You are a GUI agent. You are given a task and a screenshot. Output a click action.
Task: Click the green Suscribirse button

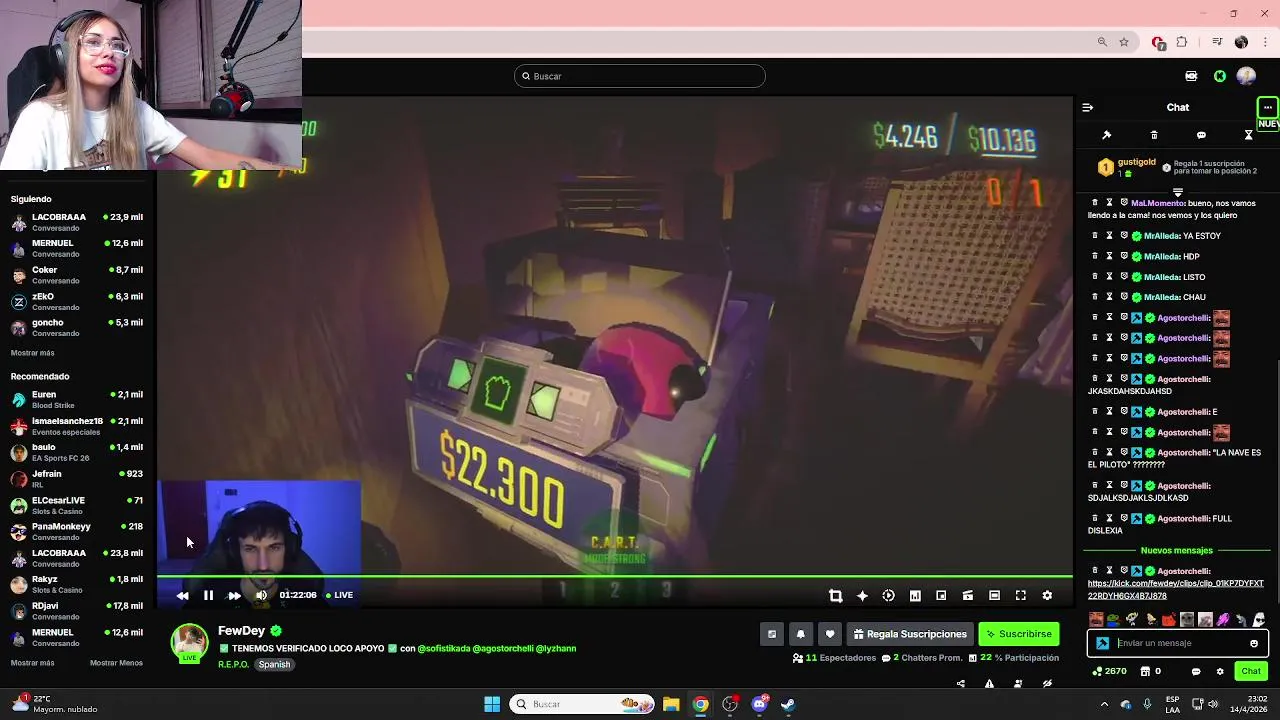(x=1018, y=634)
